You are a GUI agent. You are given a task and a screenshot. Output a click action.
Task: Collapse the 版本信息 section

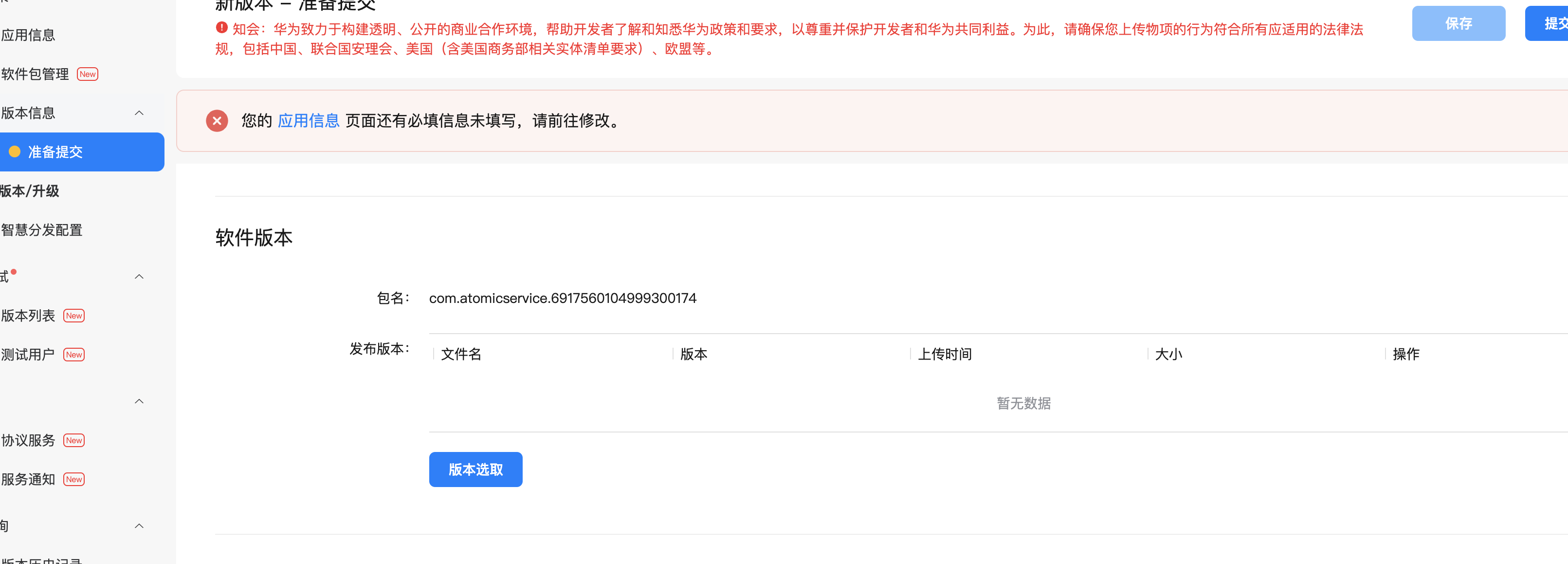click(139, 113)
